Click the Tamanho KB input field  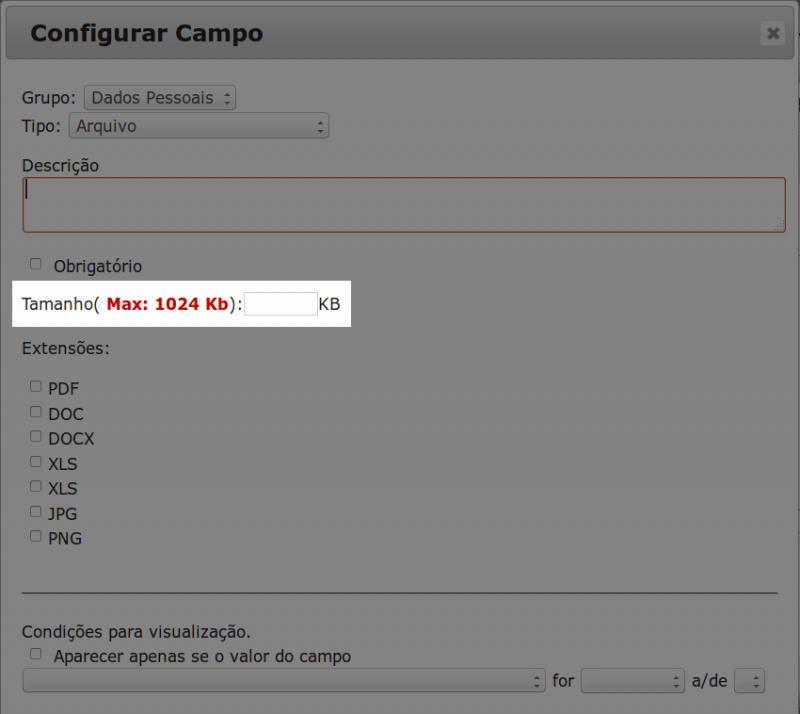(x=281, y=303)
